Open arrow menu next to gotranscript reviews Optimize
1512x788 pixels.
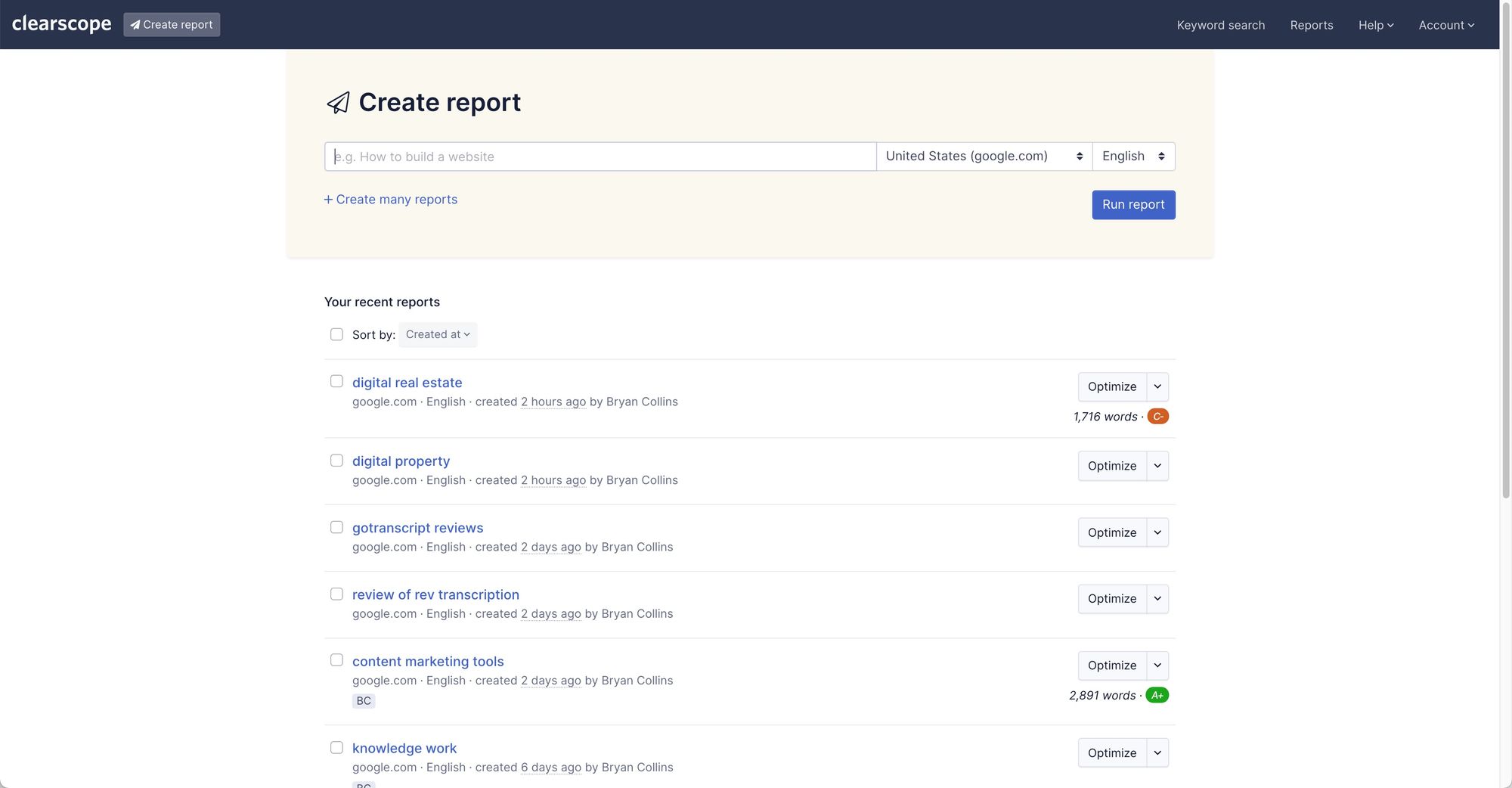pyautogui.click(x=1157, y=532)
